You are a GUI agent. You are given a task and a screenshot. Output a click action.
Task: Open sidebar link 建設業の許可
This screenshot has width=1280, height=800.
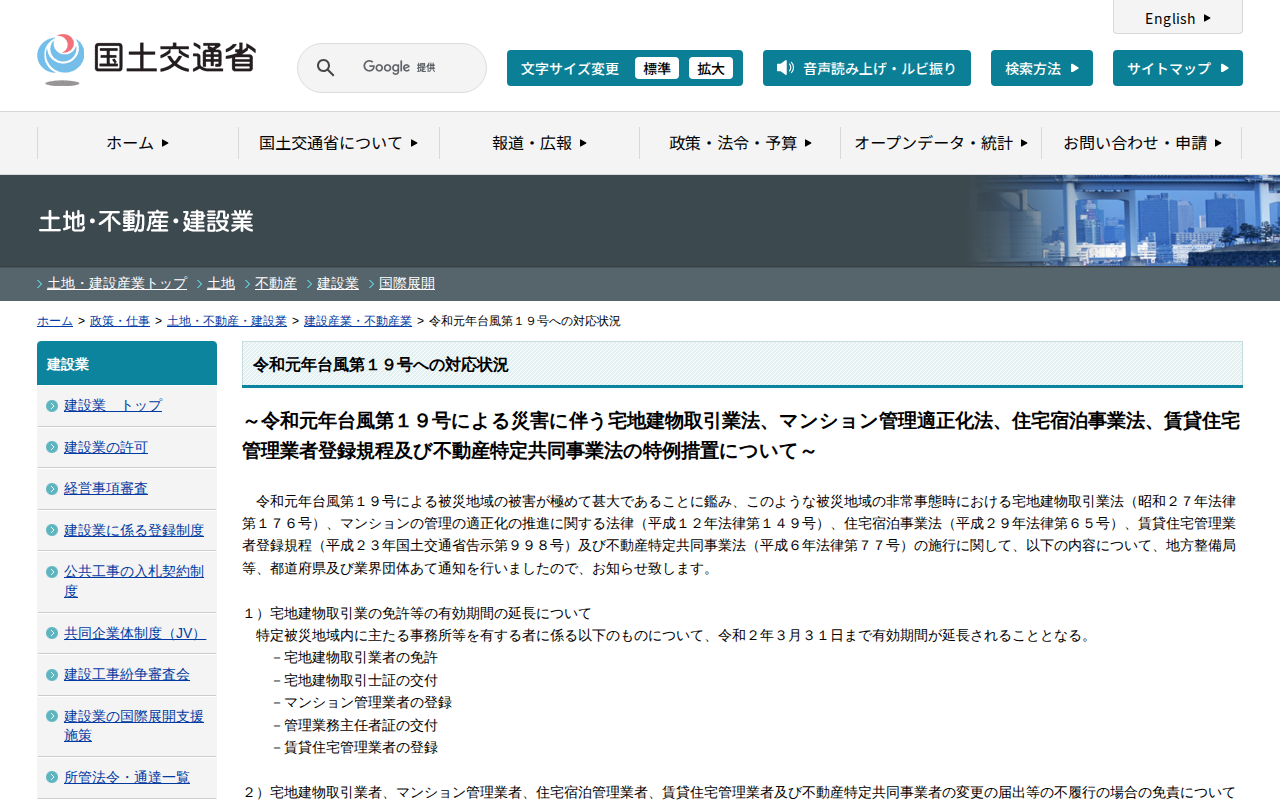106,447
